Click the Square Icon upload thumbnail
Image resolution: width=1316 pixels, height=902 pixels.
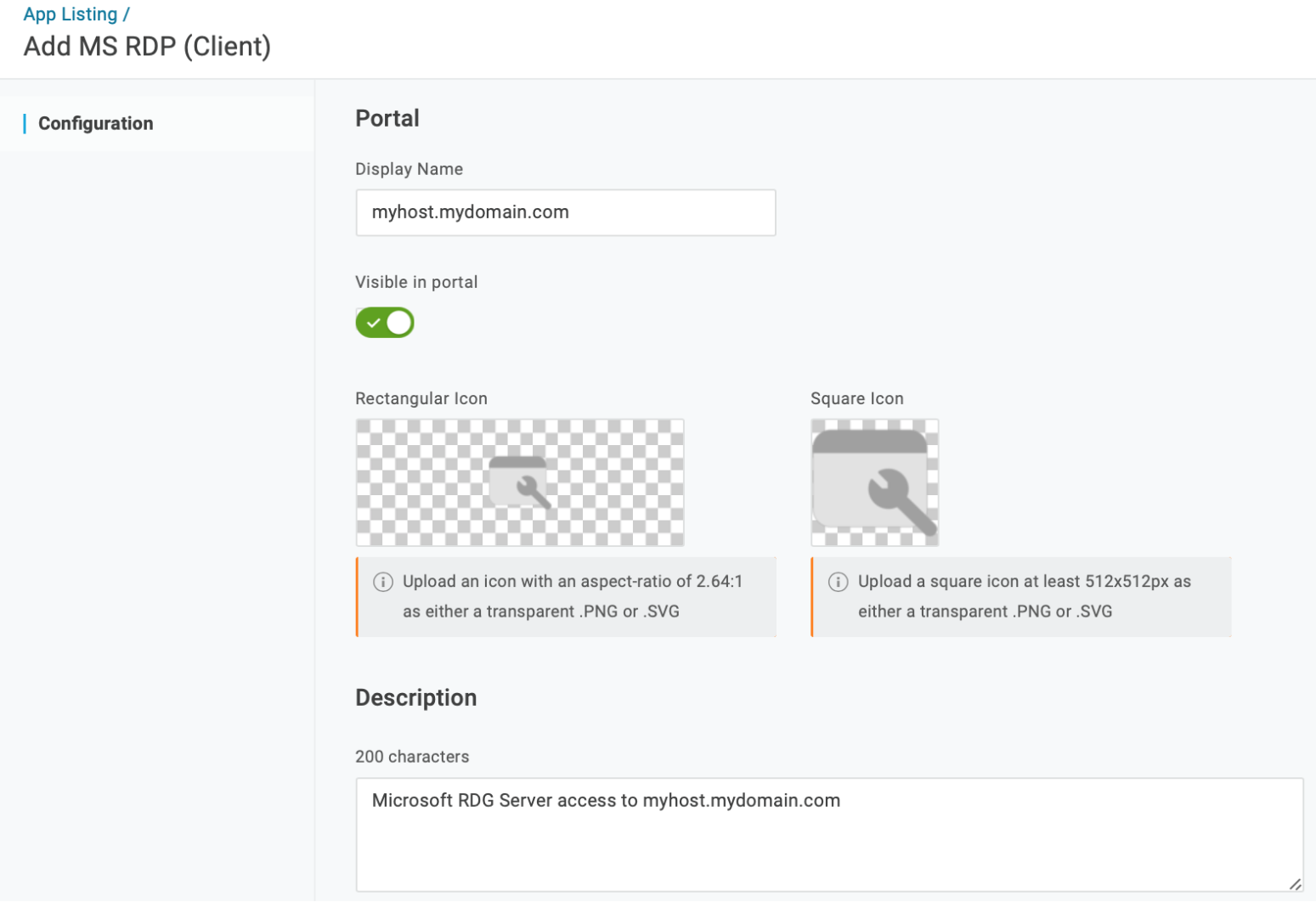tap(874, 482)
